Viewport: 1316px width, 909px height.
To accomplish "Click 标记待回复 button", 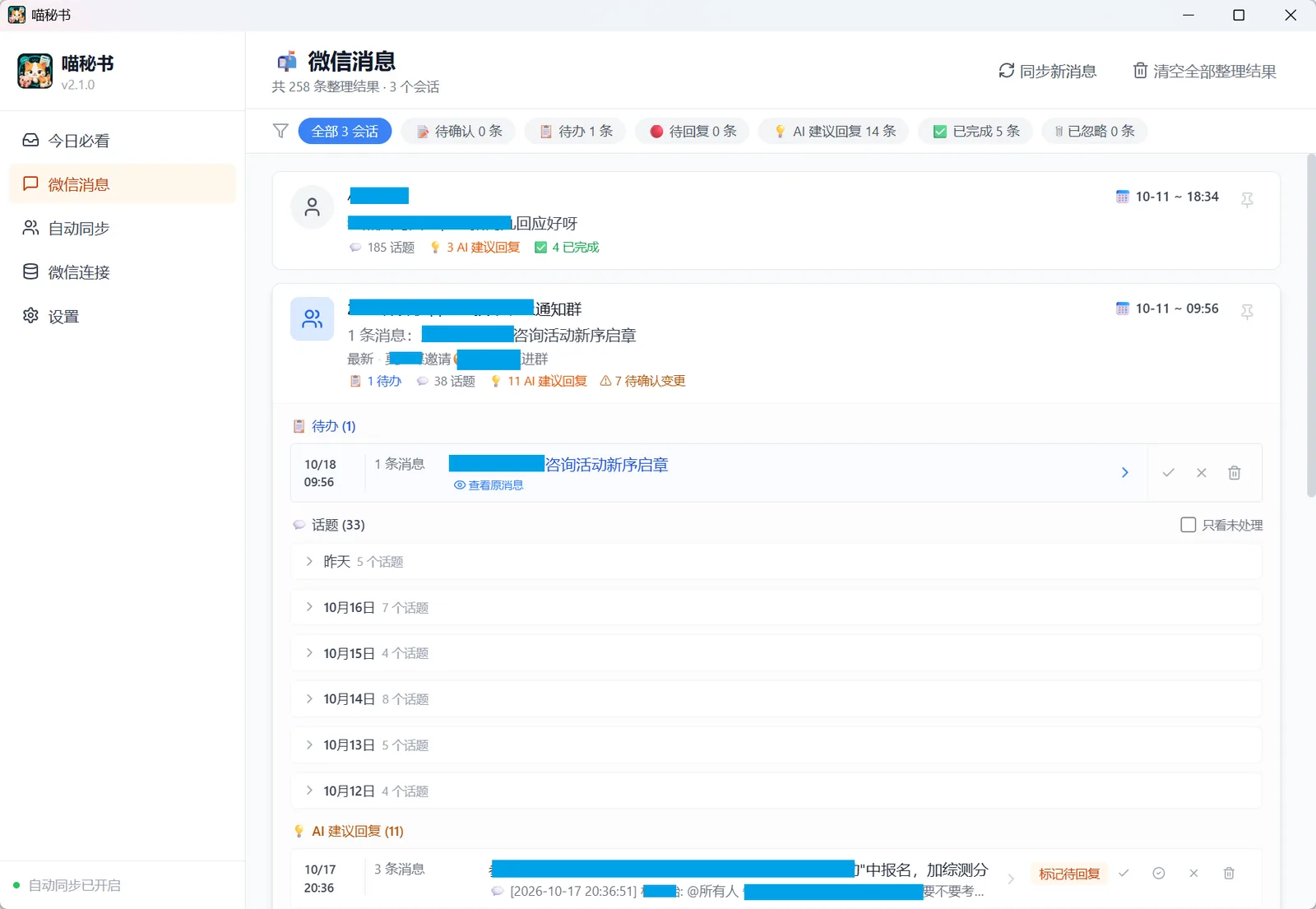I will pos(1069,874).
